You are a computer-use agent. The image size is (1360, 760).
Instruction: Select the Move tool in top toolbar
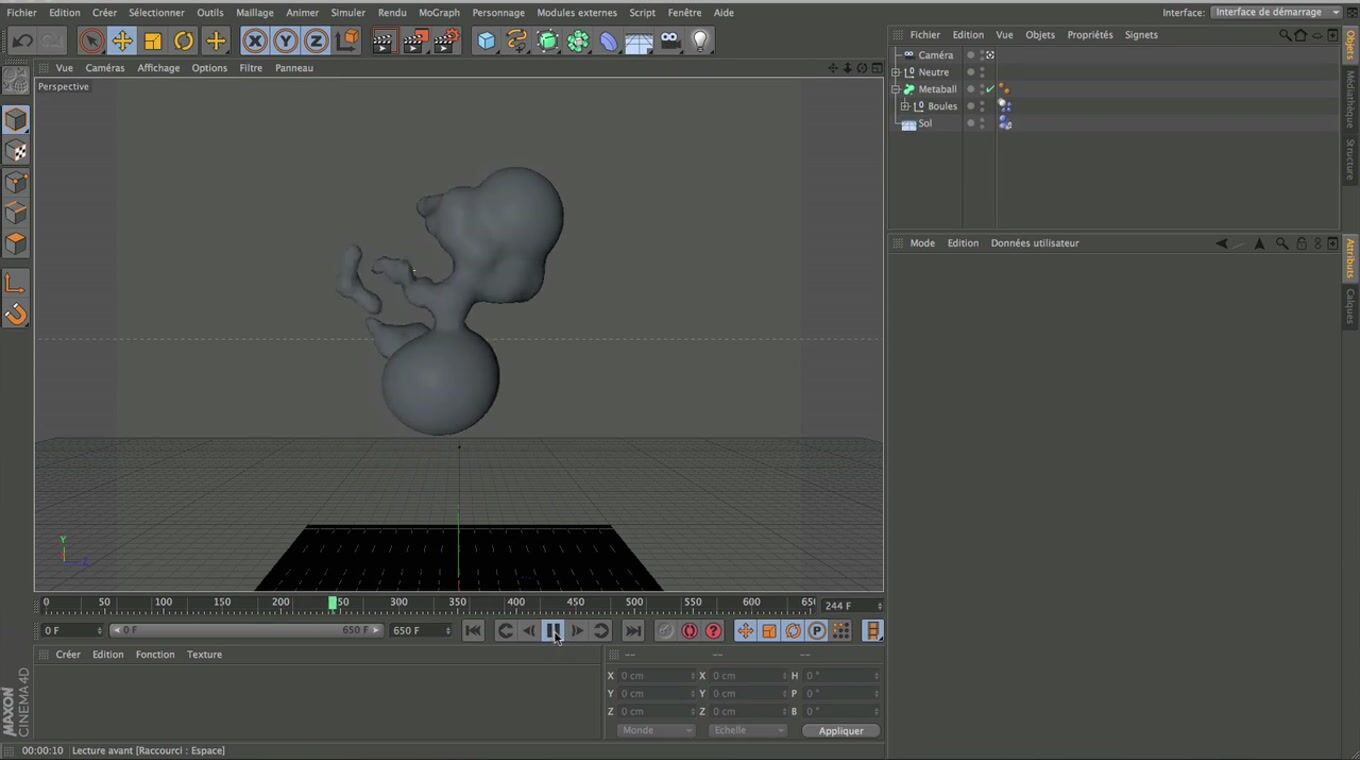tap(122, 41)
